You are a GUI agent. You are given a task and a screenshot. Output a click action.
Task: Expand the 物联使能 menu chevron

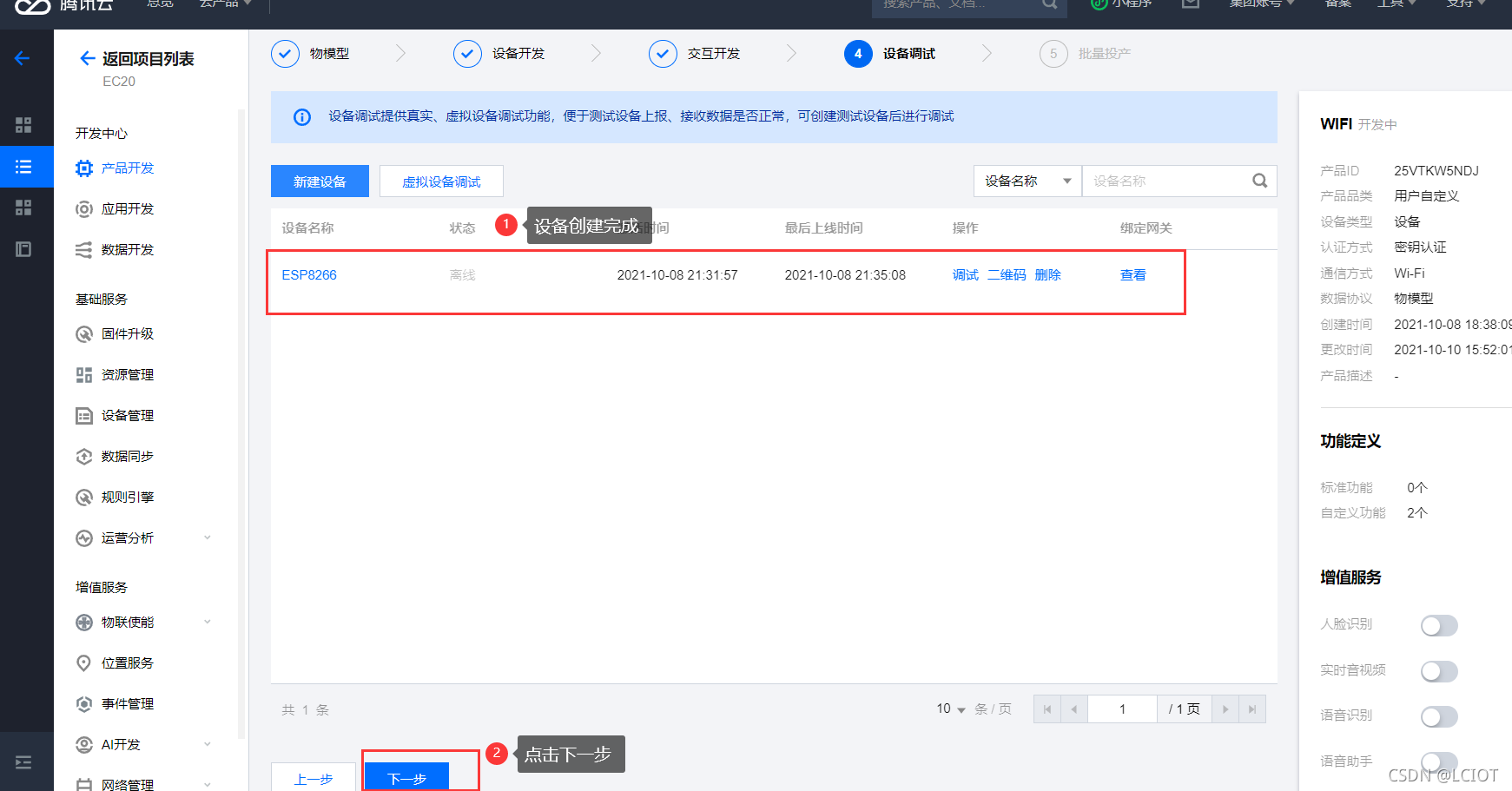(208, 622)
